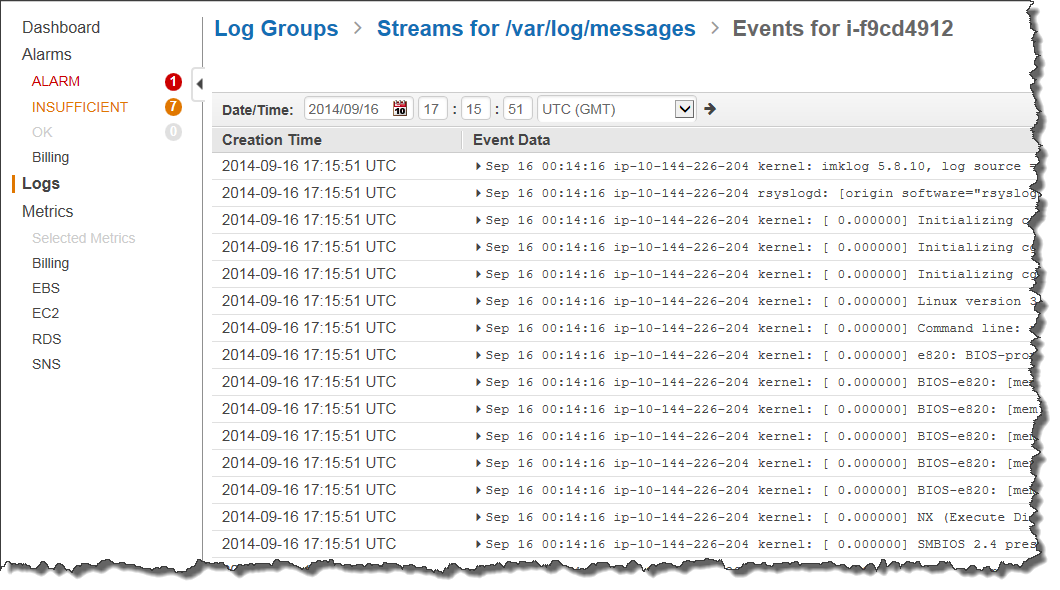Viewport: 1060px width, 590px height.
Task: Click the Creation Time column header
Action: point(272,140)
